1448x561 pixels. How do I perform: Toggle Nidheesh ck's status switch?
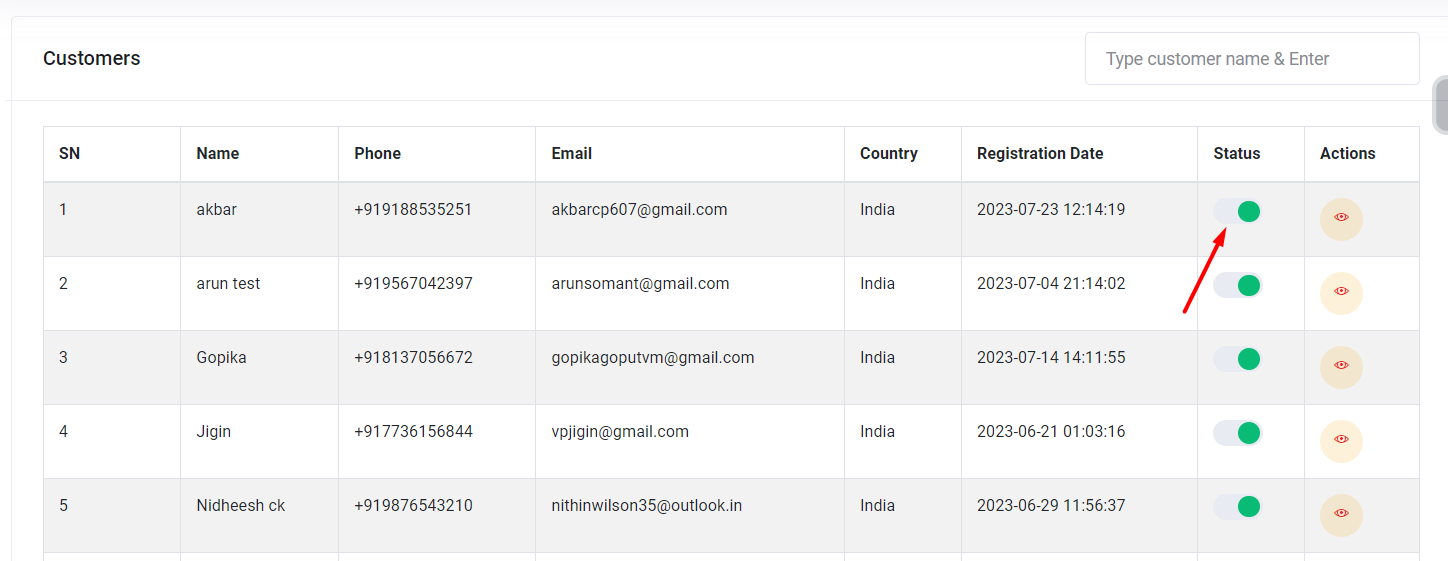[x=1238, y=507]
